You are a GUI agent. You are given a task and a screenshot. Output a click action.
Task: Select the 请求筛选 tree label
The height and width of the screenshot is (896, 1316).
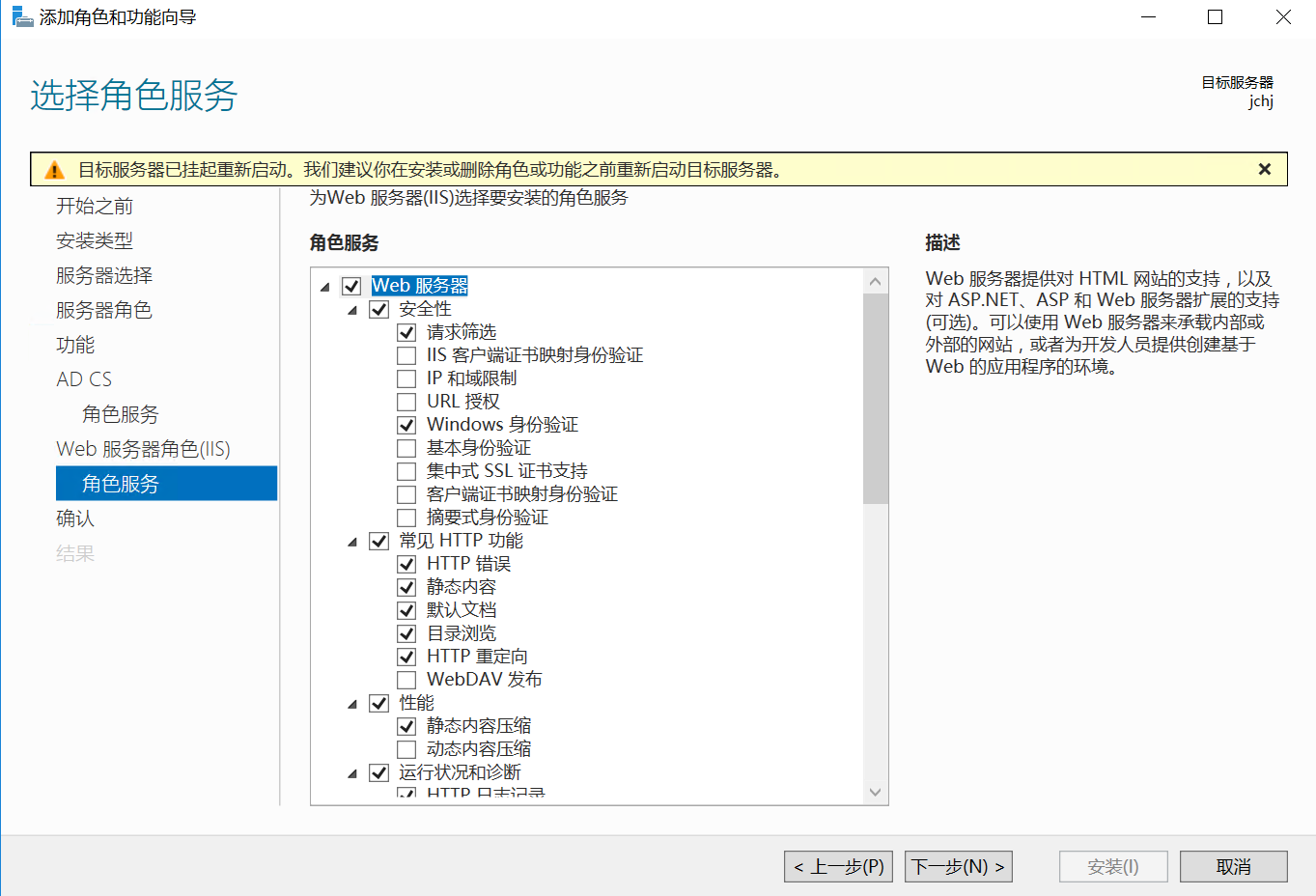tap(462, 332)
